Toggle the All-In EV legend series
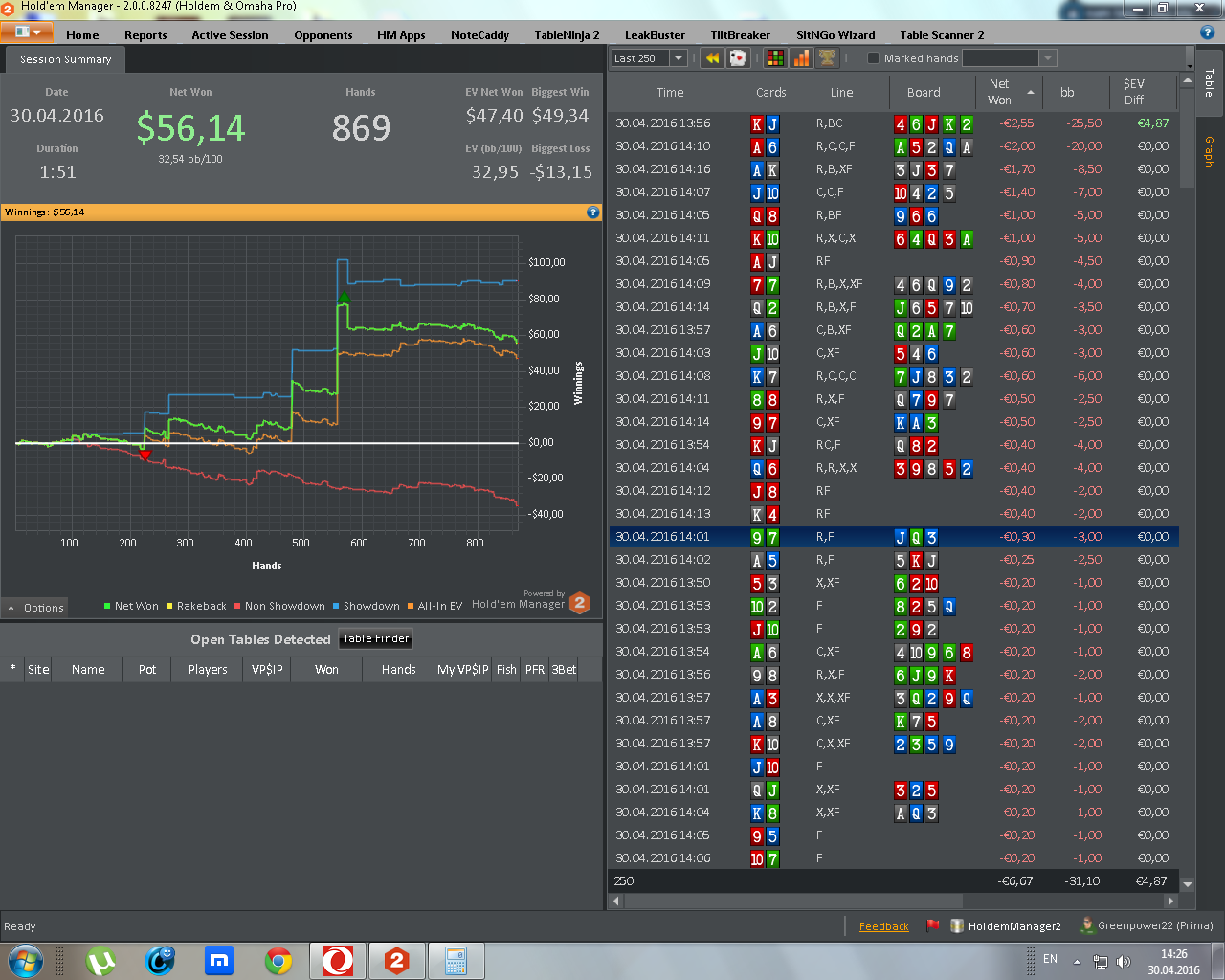The height and width of the screenshot is (980, 1225). click(x=434, y=606)
